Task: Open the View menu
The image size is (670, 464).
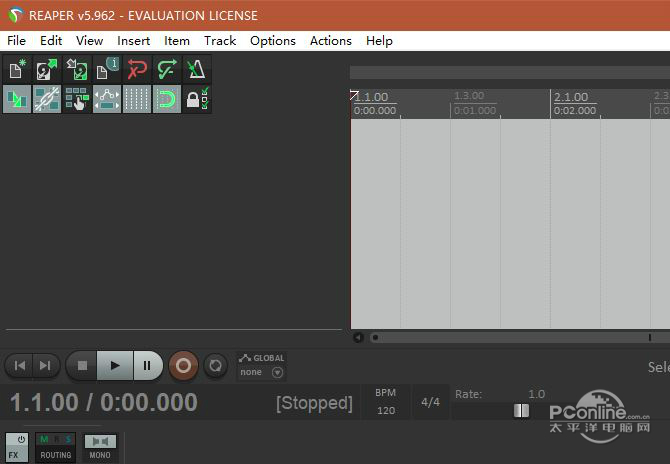Action: [89, 41]
